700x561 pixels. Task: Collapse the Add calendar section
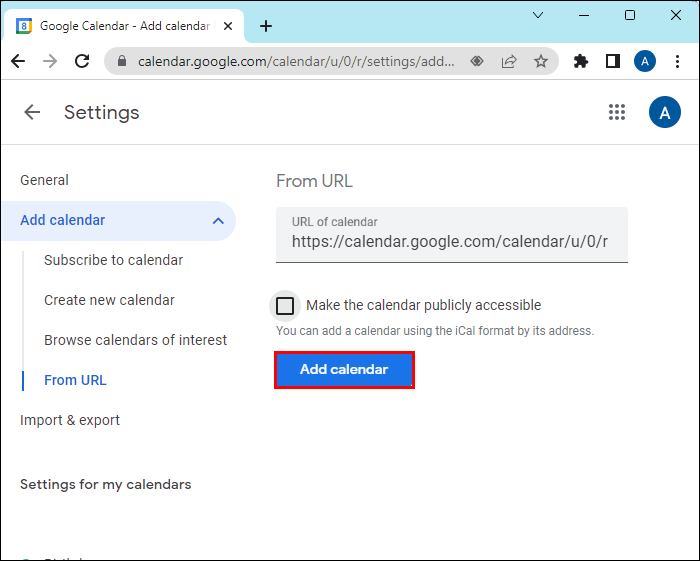pyautogui.click(x=218, y=221)
